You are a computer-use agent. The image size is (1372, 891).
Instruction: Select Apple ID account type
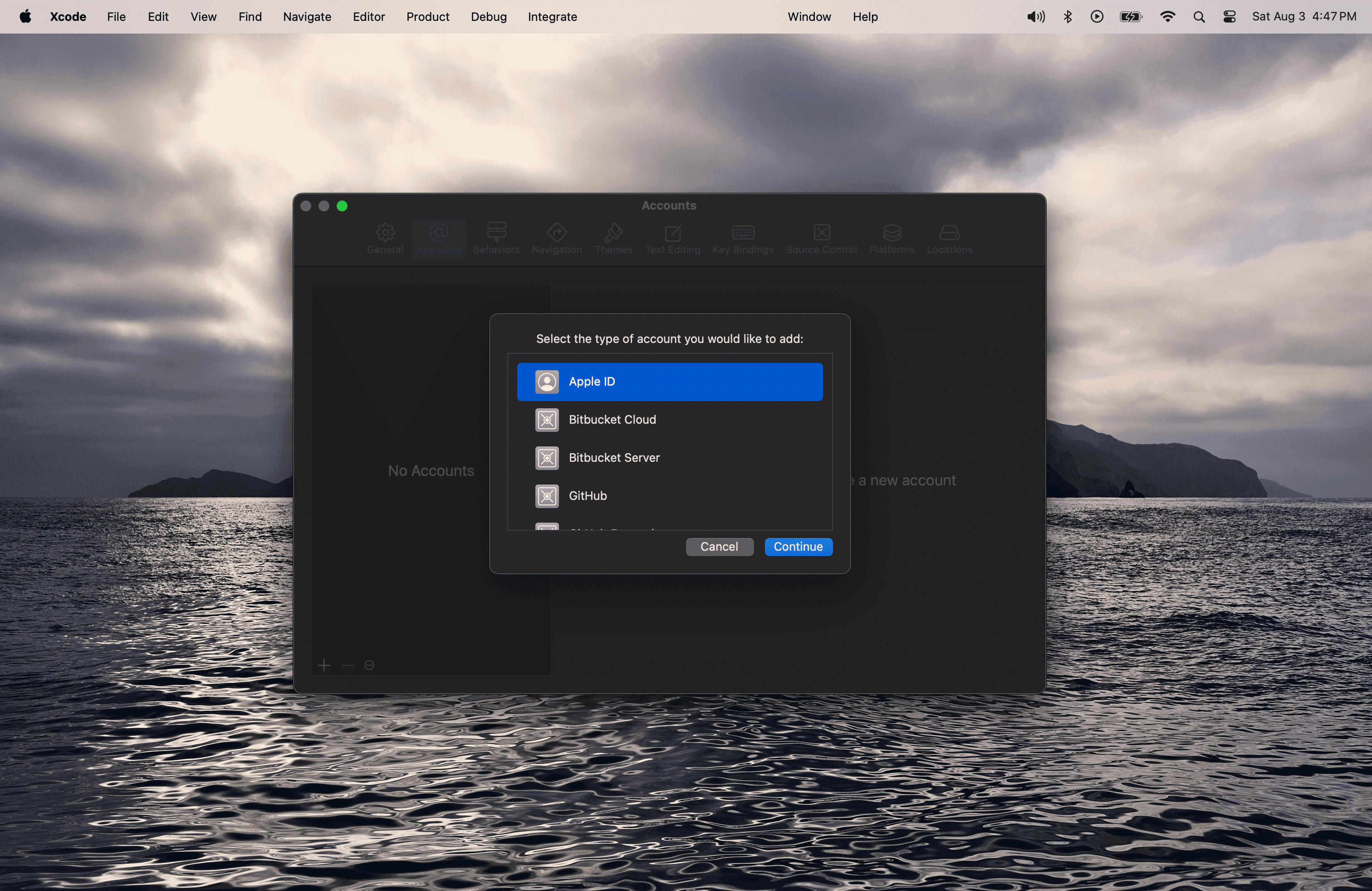coord(669,382)
